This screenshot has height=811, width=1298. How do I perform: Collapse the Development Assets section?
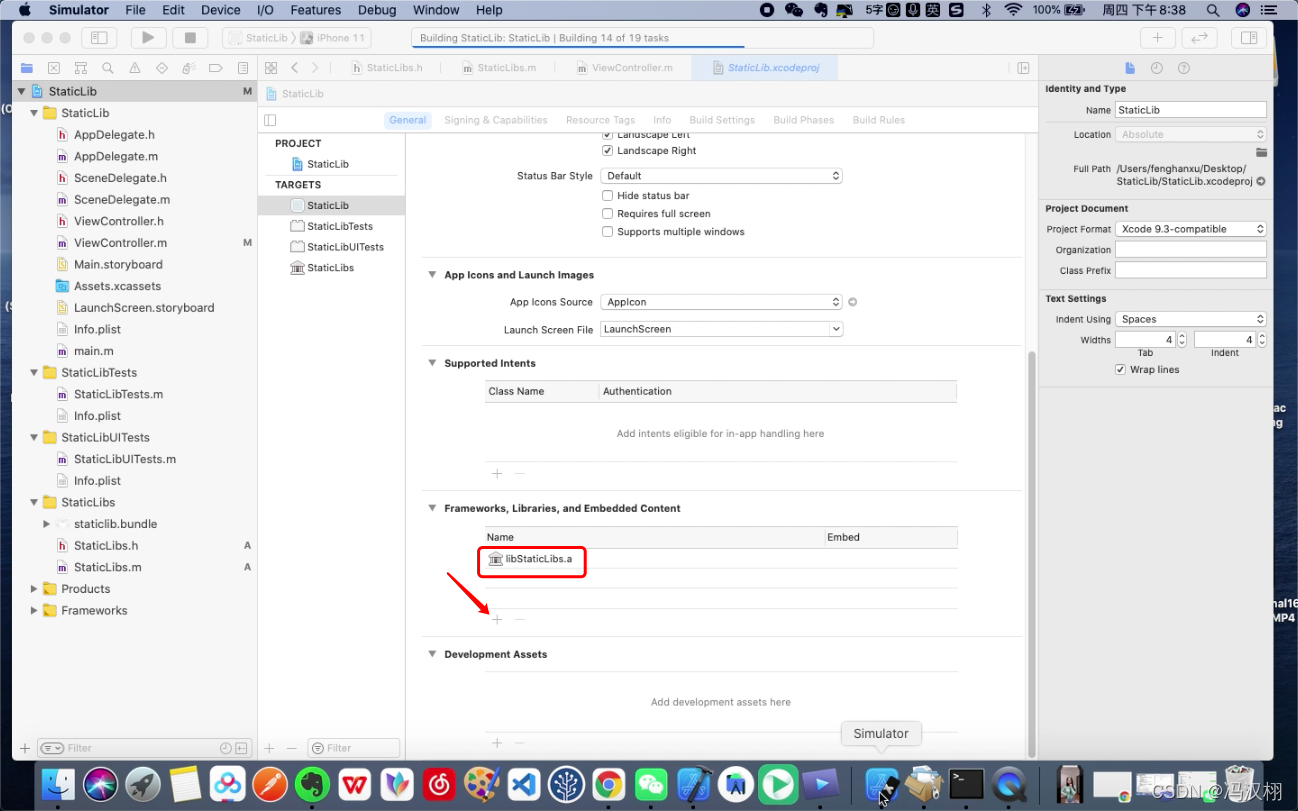432,654
